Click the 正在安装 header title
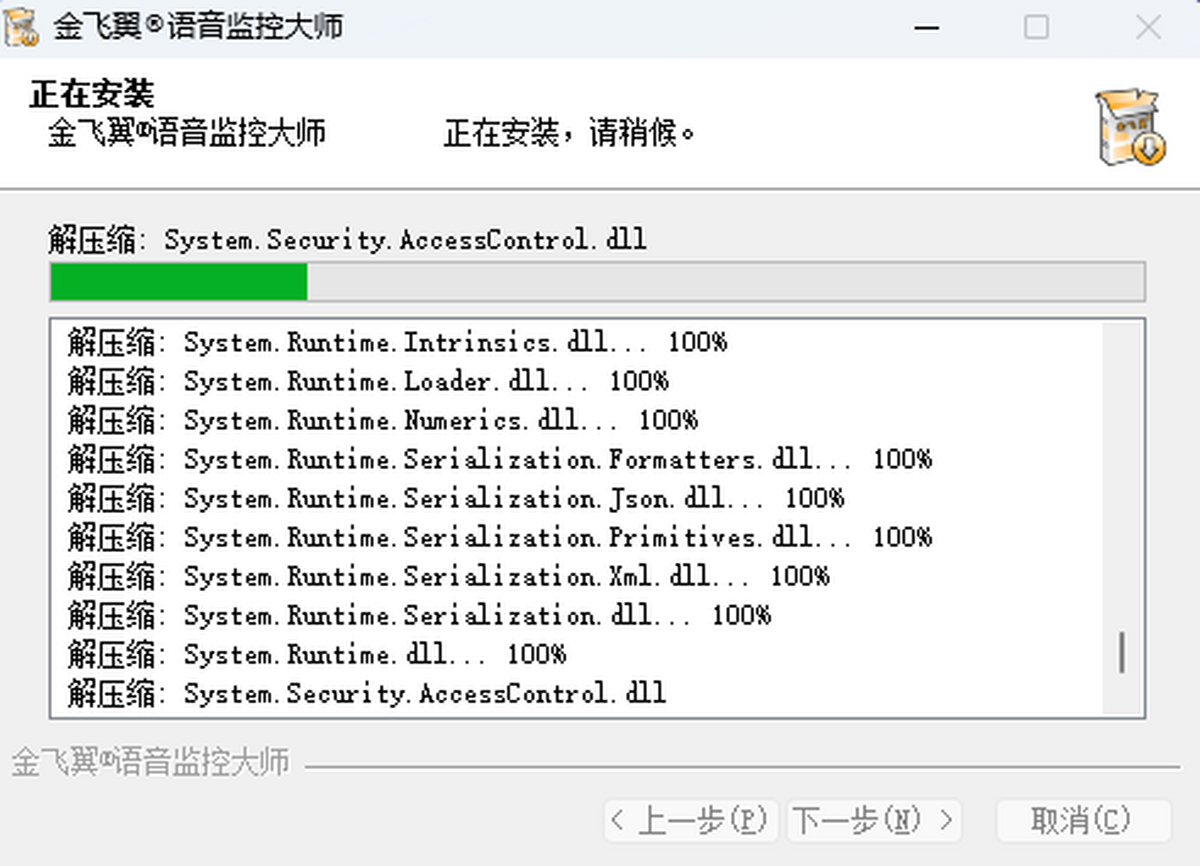 91,94
